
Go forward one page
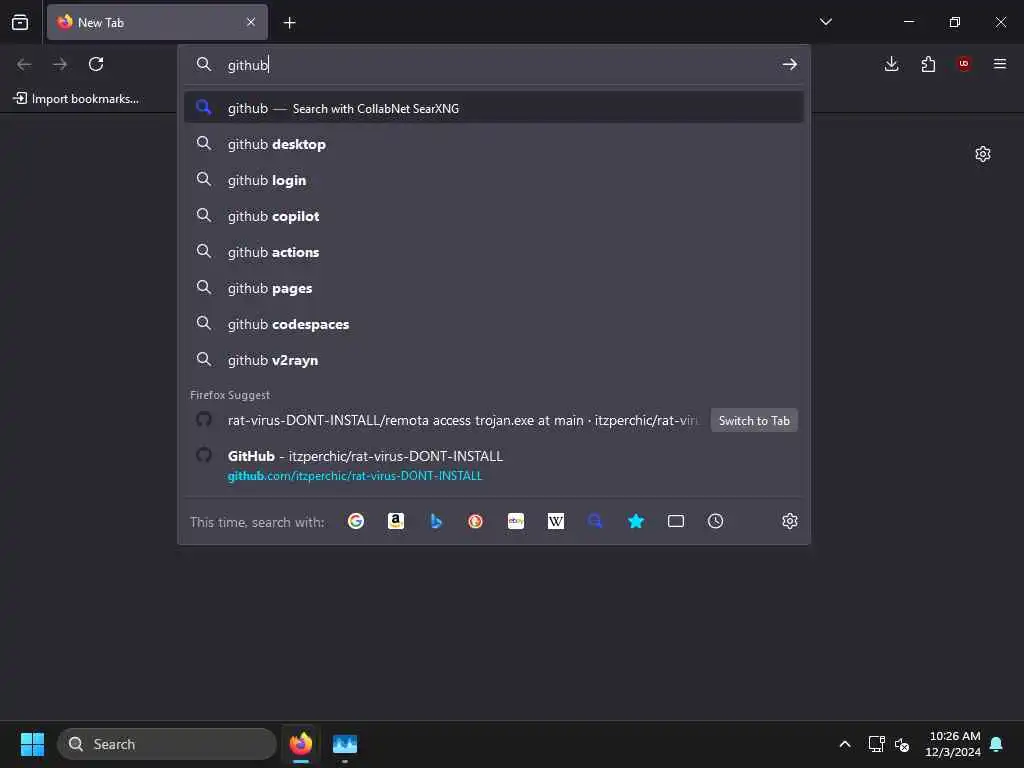pyautogui.click(x=60, y=64)
